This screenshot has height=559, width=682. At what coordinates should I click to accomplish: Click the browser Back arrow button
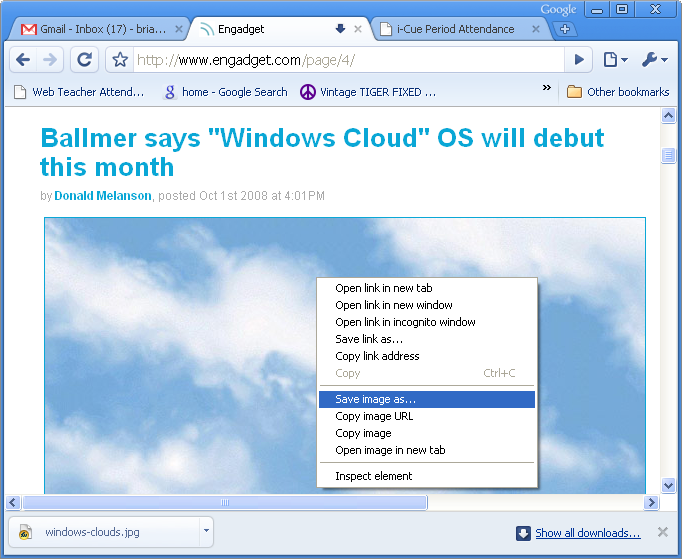(23, 60)
